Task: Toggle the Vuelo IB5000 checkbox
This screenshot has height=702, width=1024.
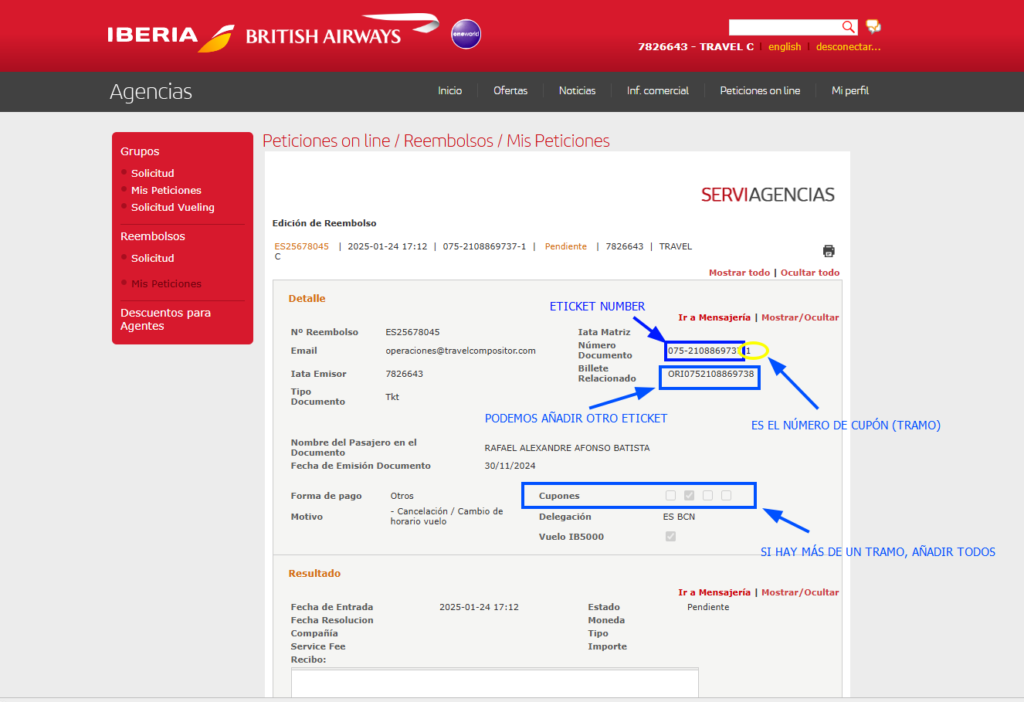Action: point(671,537)
